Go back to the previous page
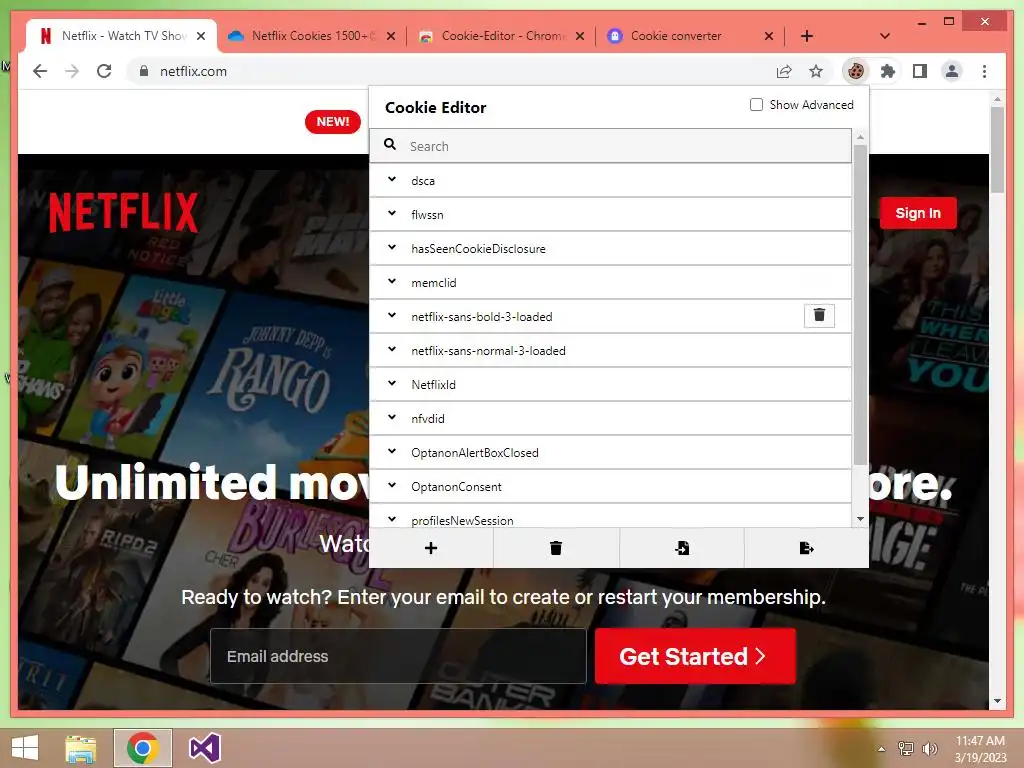Viewport: 1024px width, 768px height. (40, 71)
